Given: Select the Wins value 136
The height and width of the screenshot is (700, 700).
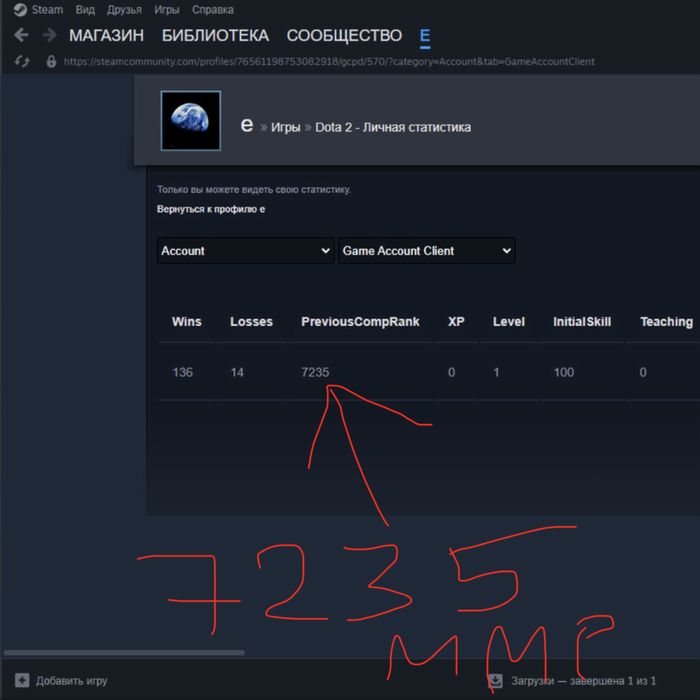Looking at the screenshot, I should pos(183,372).
